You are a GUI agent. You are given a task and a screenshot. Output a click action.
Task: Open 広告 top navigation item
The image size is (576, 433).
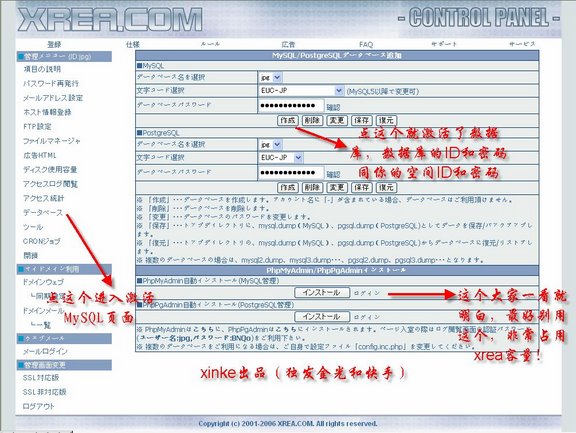click(288, 44)
